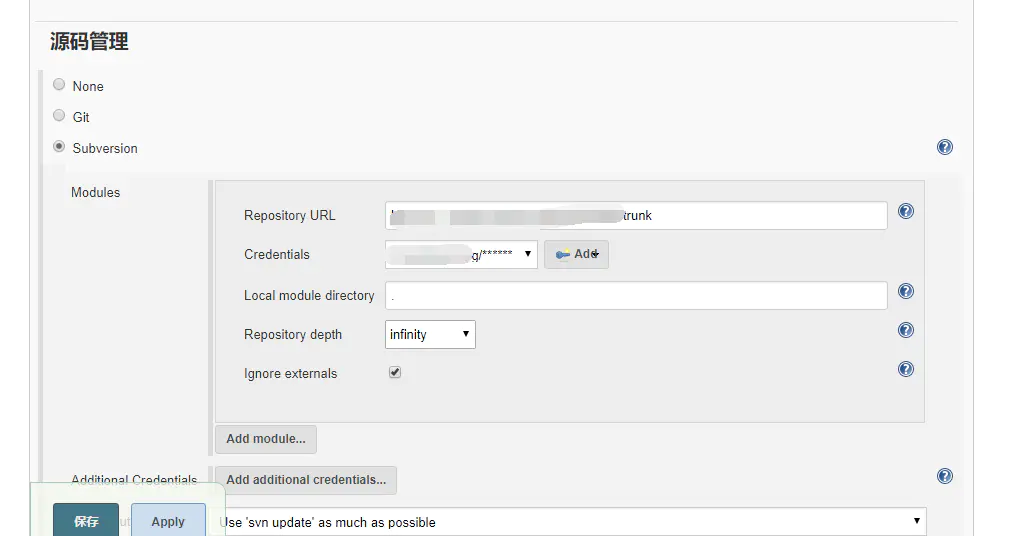
Task: Click the Add credentials button
Action: coord(576,254)
